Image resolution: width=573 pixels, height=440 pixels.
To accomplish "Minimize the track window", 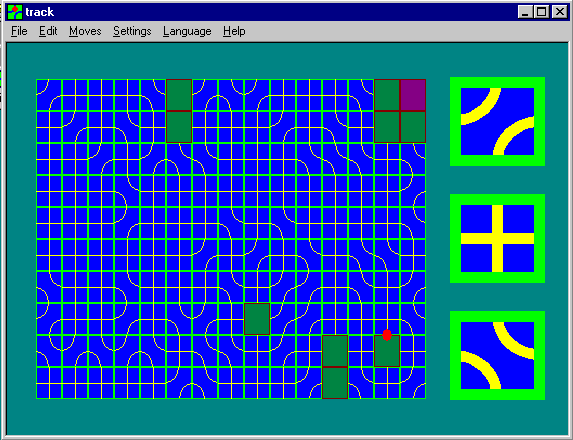I will pyautogui.click(x=525, y=12).
